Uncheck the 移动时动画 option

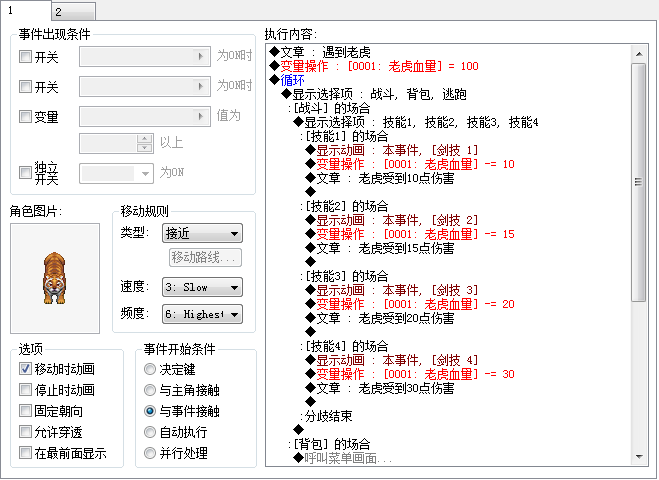[x=25, y=369]
